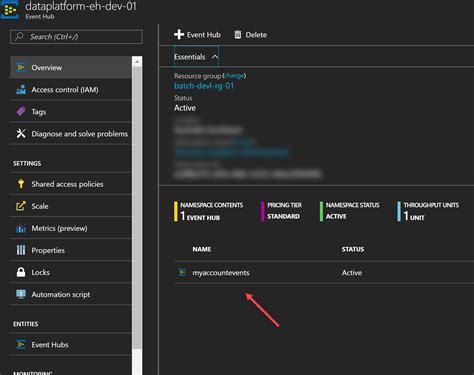Open Shared access policies
Screen dimensions: 474x375
click(71, 184)
